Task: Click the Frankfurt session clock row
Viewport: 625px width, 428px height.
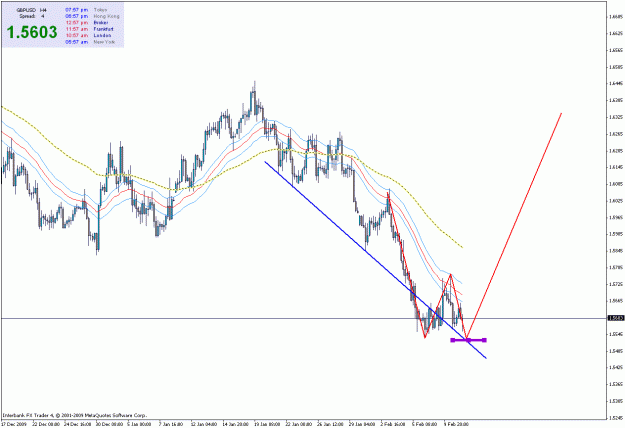Action: point(89,29)
